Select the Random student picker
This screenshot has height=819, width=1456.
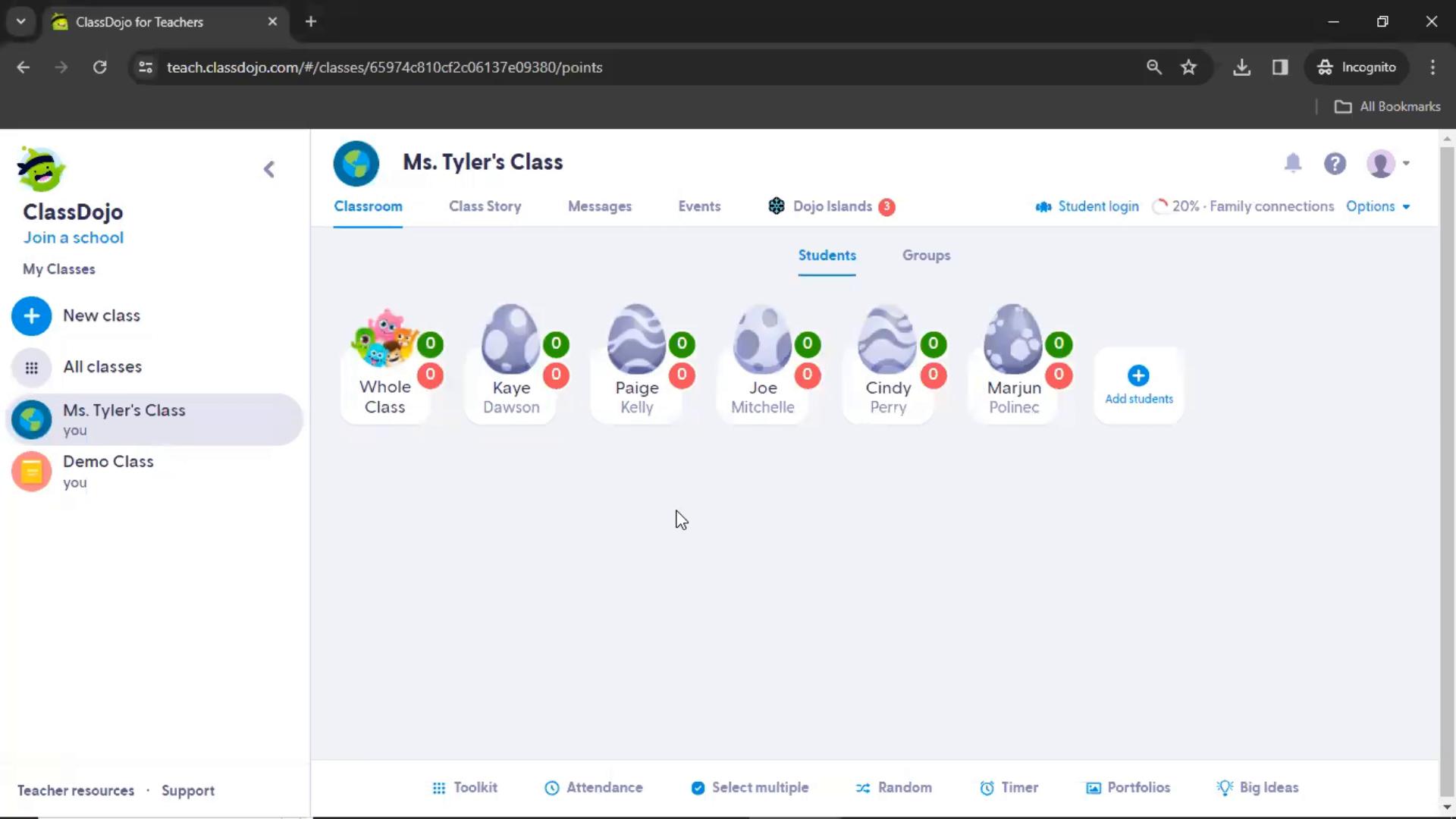894,787
